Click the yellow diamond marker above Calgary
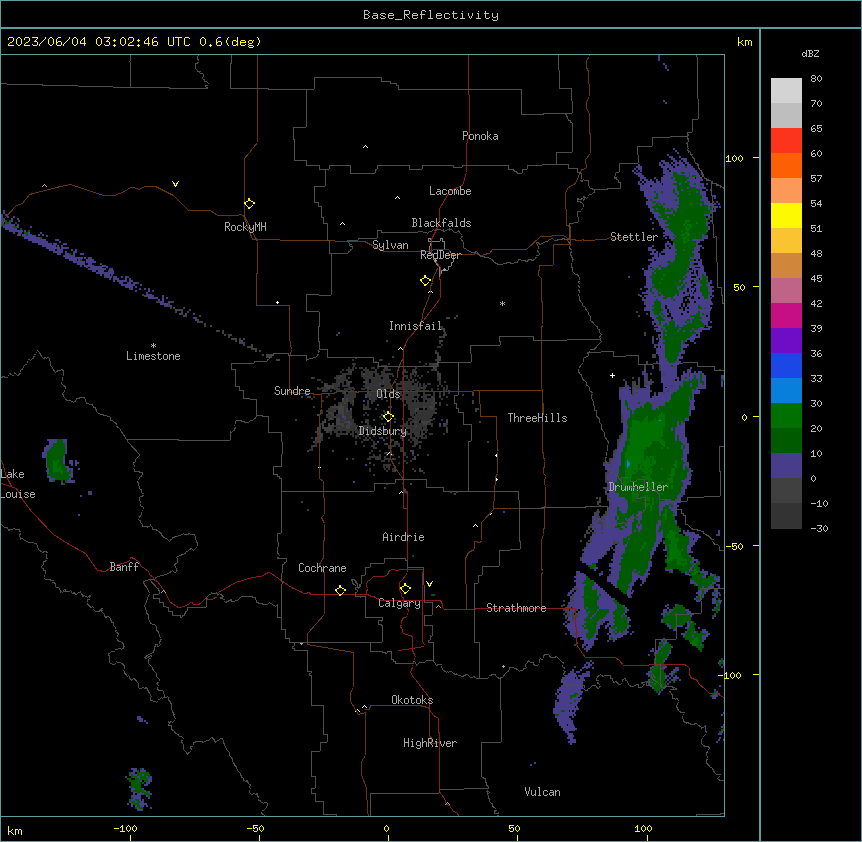862x842 pixels. pyautogui.click(x=405, y=589)
